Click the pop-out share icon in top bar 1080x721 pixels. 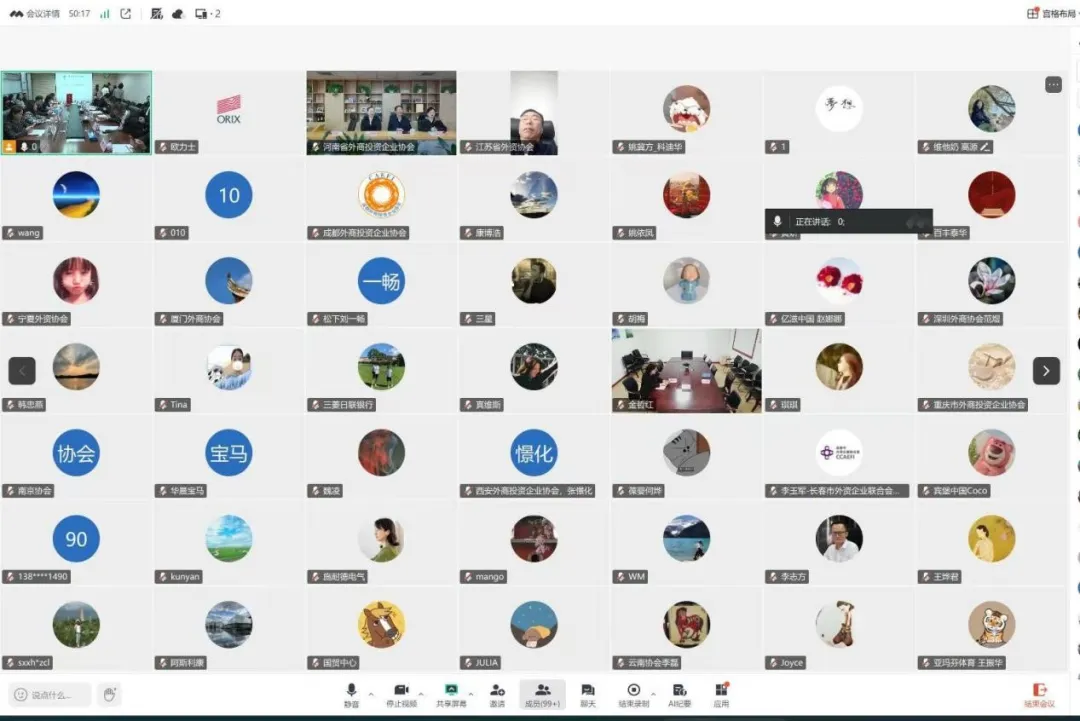(126, 14)
